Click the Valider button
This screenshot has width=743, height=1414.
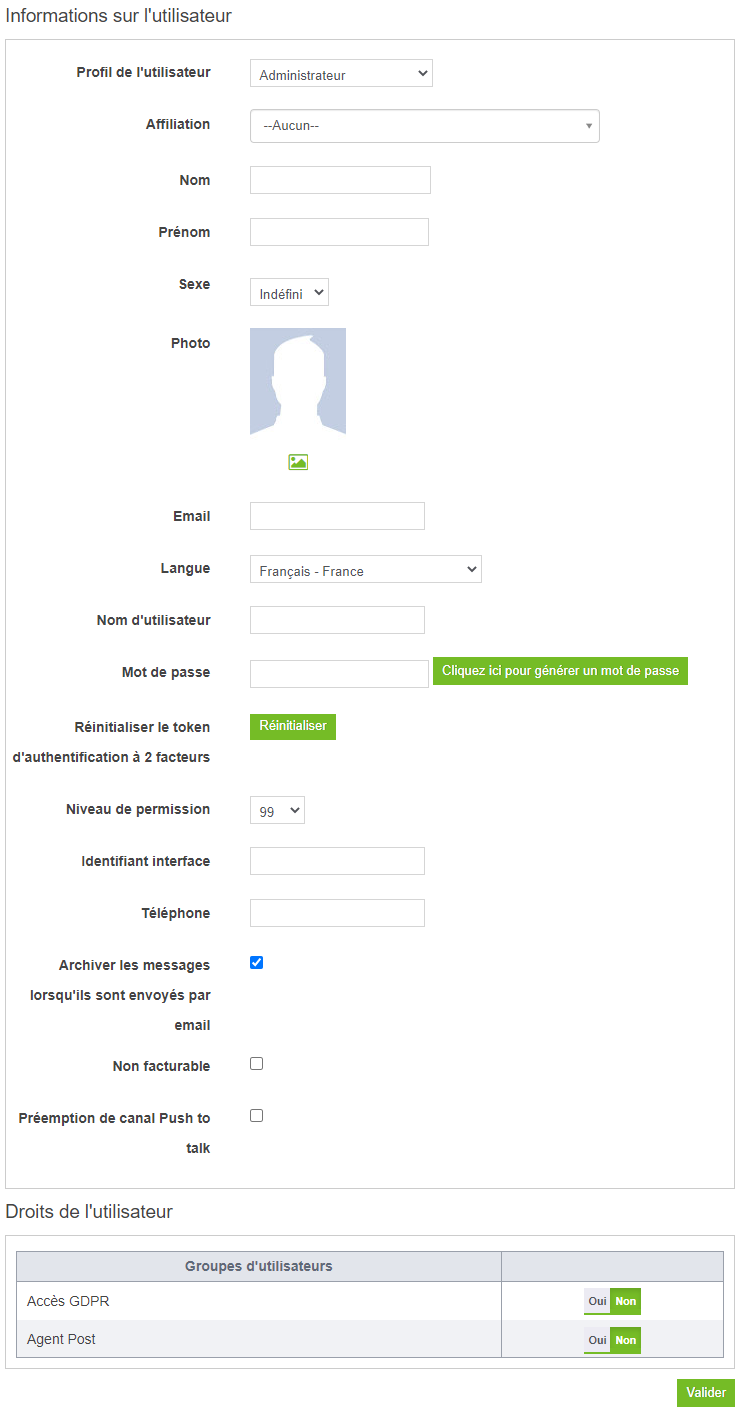tap(706, 1393)
